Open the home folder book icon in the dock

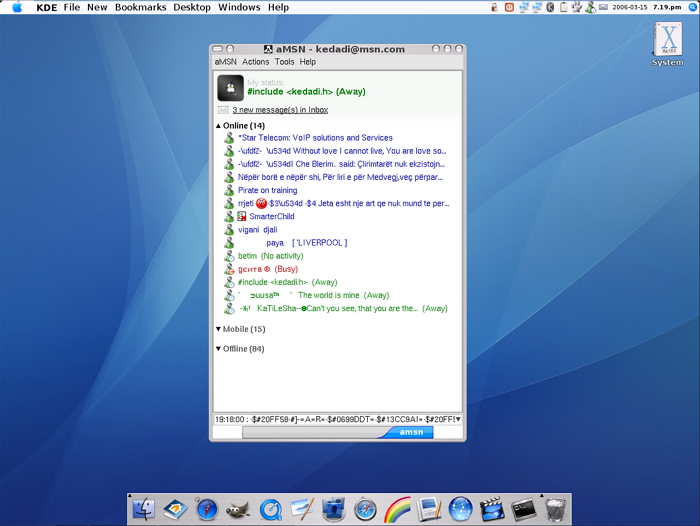tap(175, 509)
